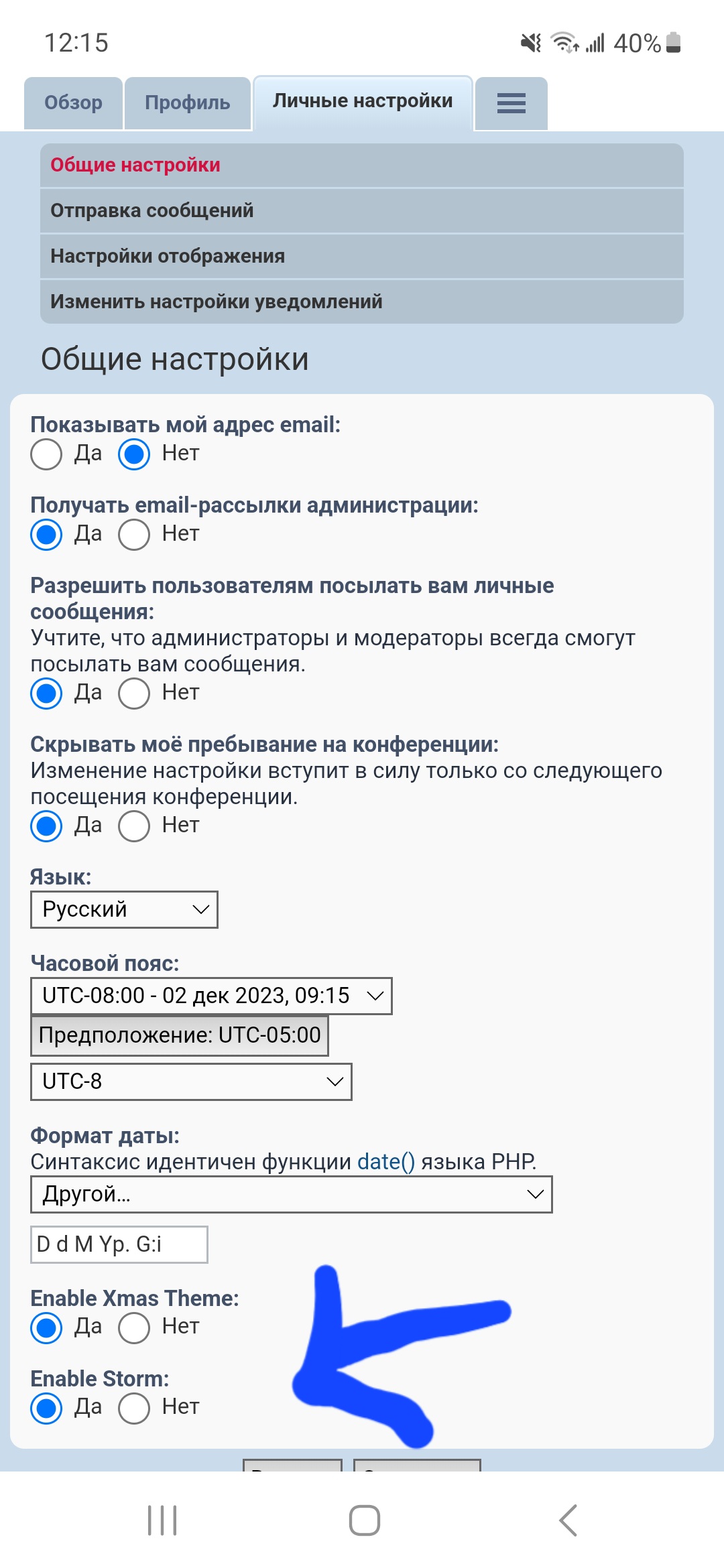Tap the Wi-Fi status icon
The height and width of the screenshot is (1568, 724).
tap(564, 42)
